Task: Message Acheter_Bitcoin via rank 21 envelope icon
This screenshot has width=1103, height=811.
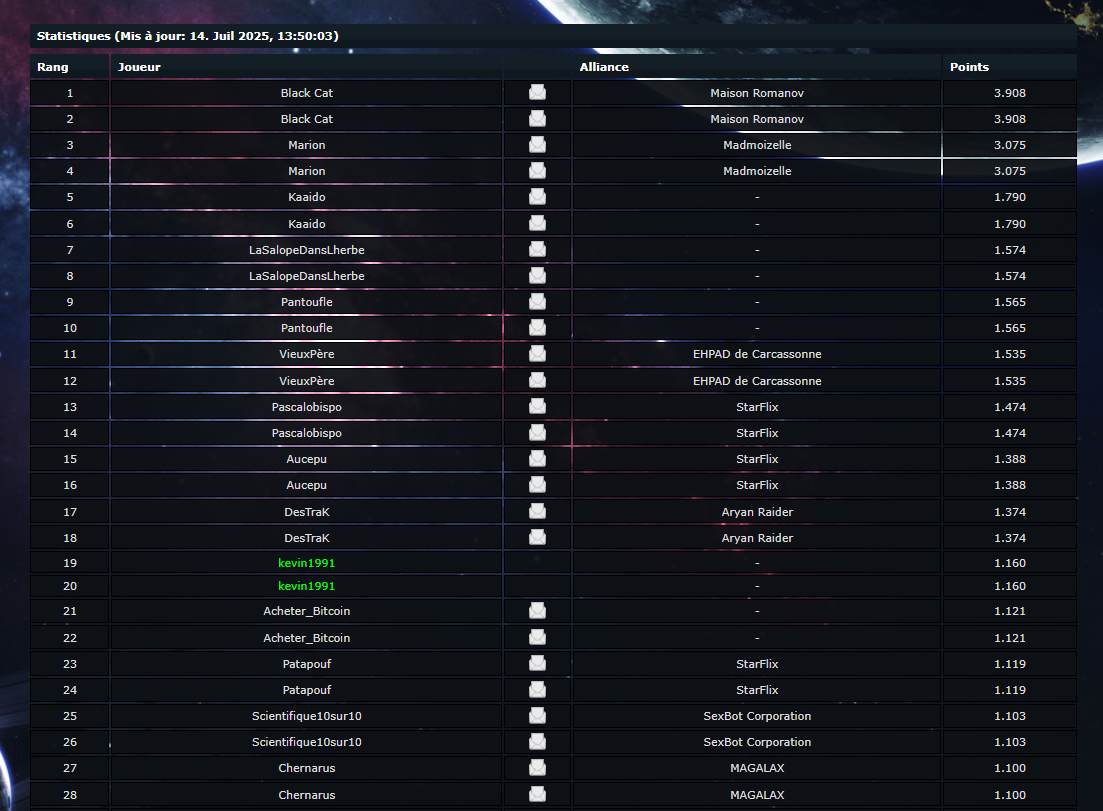Action: pyautogui.click(x=537, y=611)
